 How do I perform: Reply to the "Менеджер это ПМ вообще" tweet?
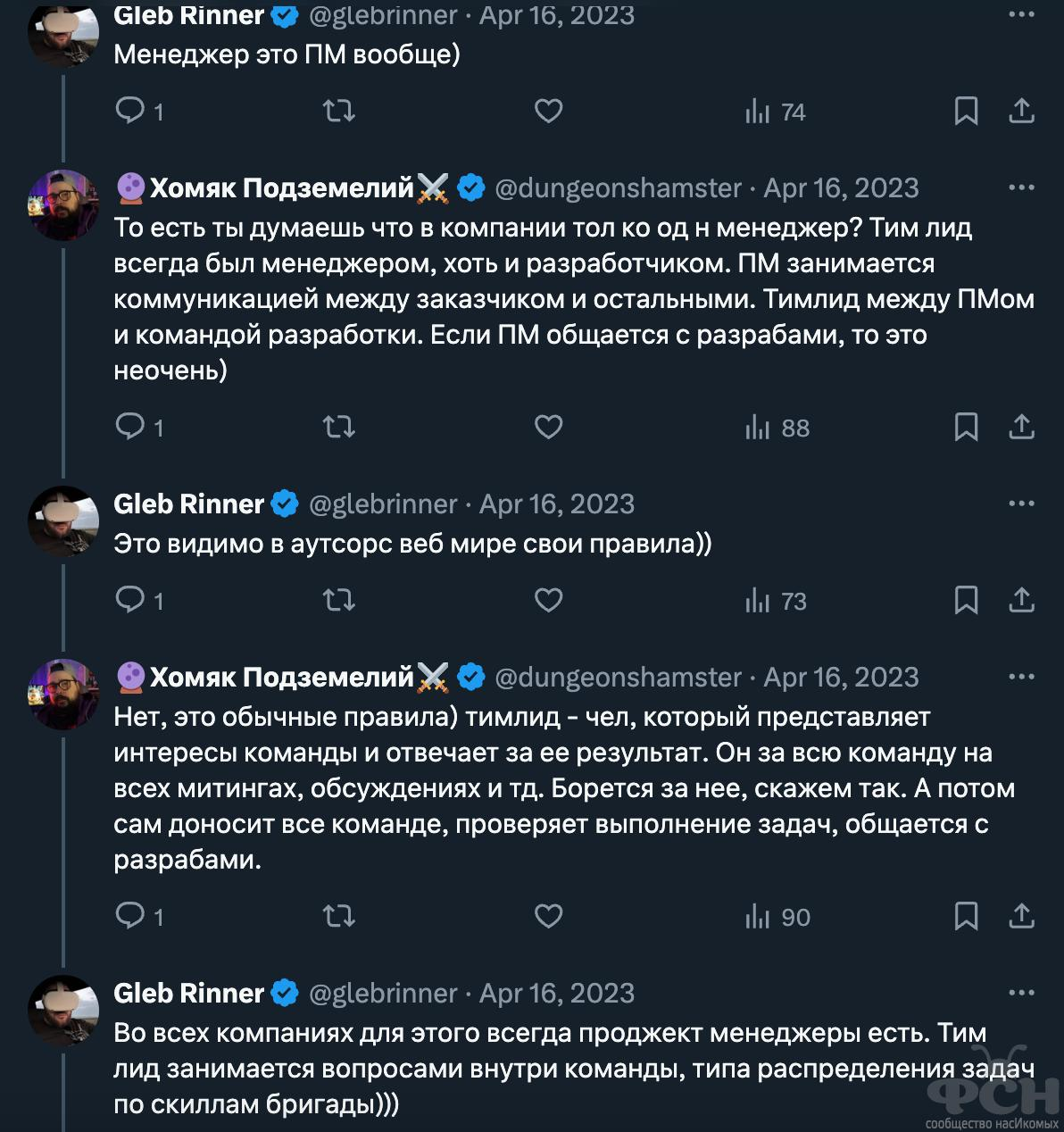click(131, 112)
